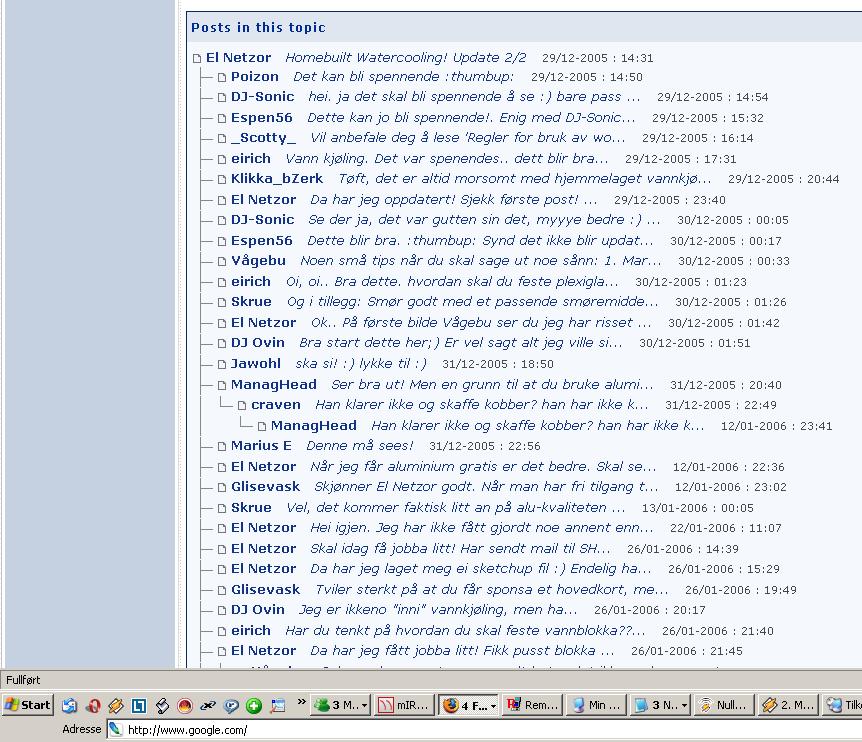Open the Windows Start menu
The width and height of the screenshot is (862, 742).
click(28, 705)
